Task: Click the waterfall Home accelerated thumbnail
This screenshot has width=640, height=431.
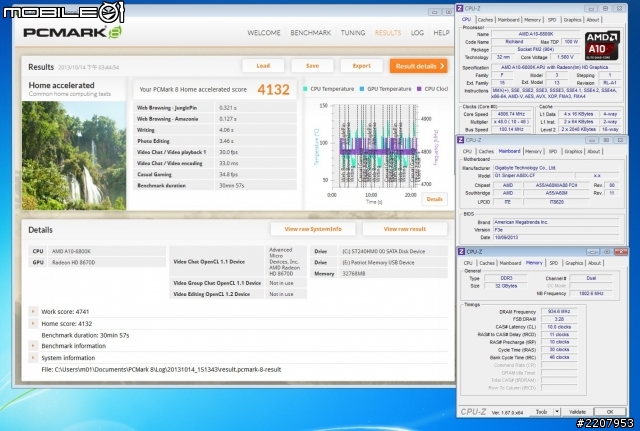Action: click(74, 156)
